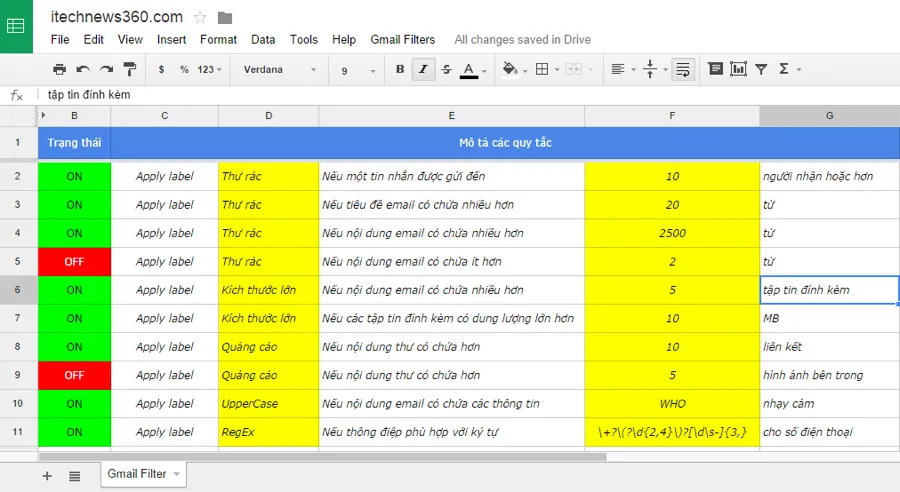This screenshot has width=900, height=492.
Task: Format as percent
Action: point(184,69)
